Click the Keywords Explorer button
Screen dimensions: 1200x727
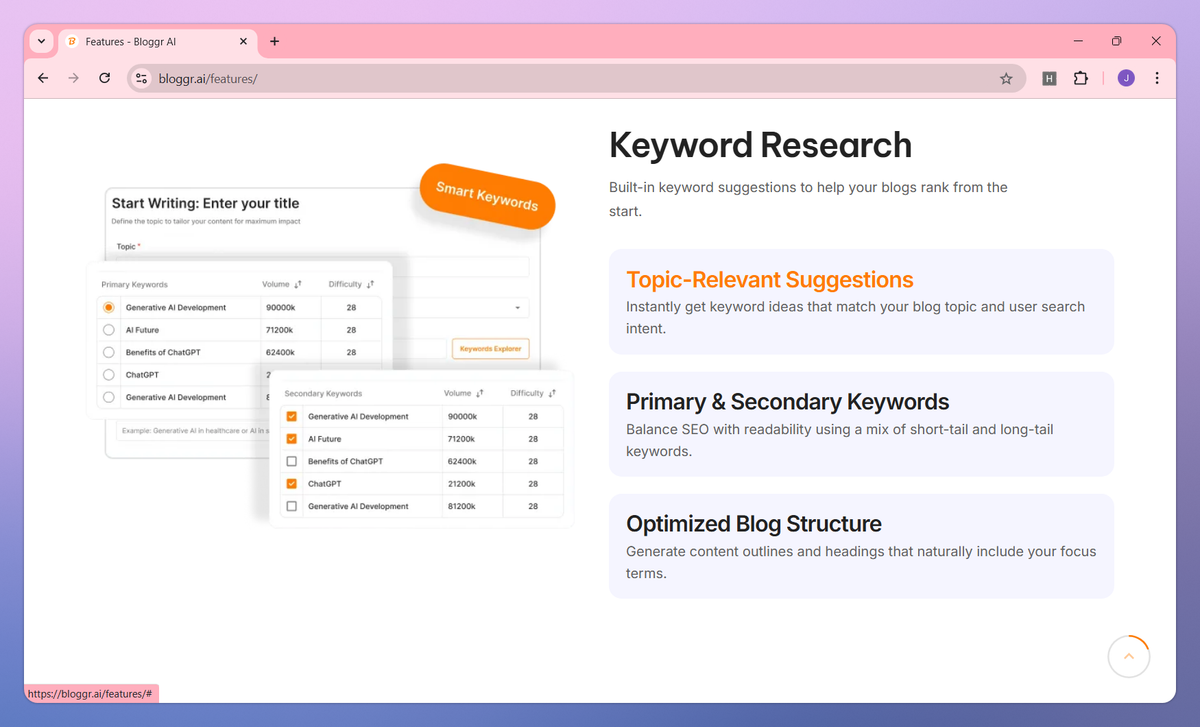(x=490, y=348)
